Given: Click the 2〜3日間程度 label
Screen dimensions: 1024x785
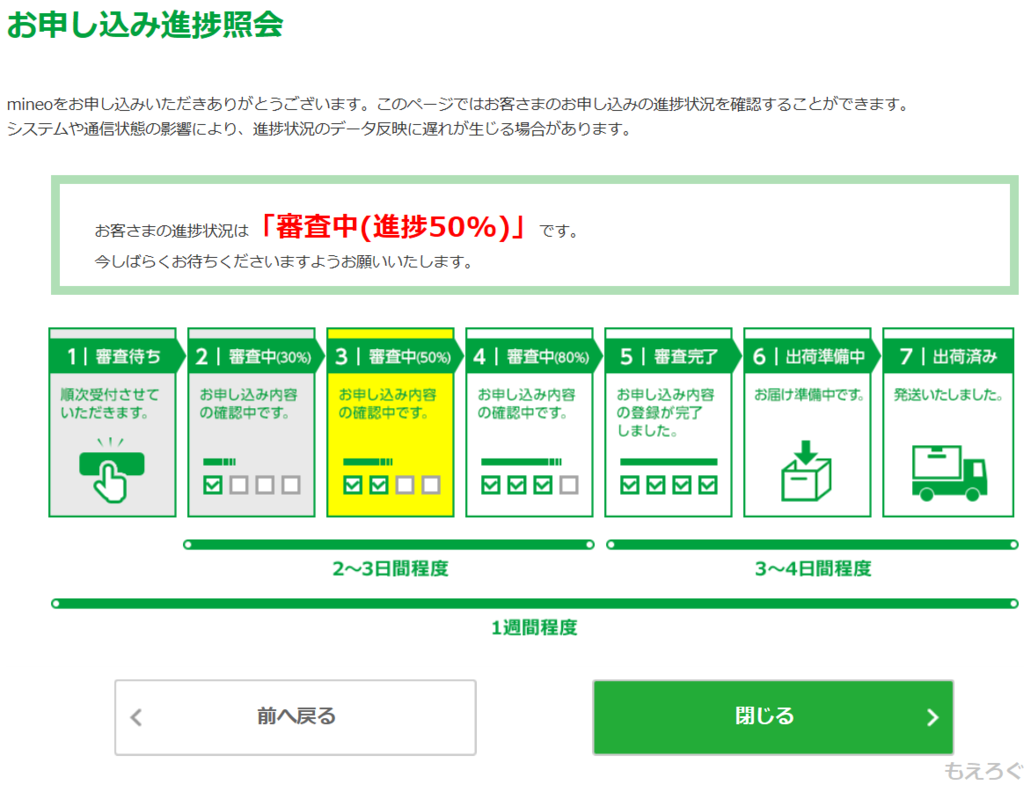Looking at the screenshot, I should coord(391,569).
